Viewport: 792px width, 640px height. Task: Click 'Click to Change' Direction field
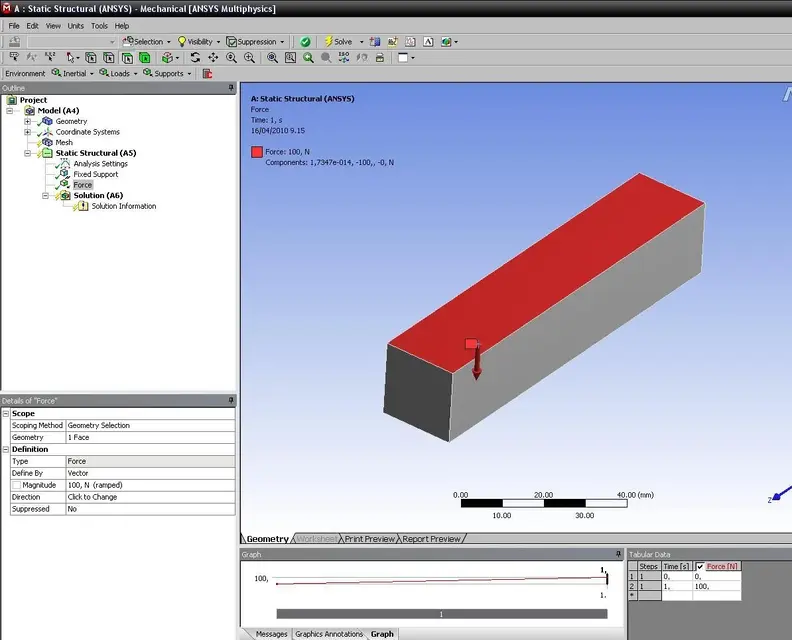coord(151,497)
